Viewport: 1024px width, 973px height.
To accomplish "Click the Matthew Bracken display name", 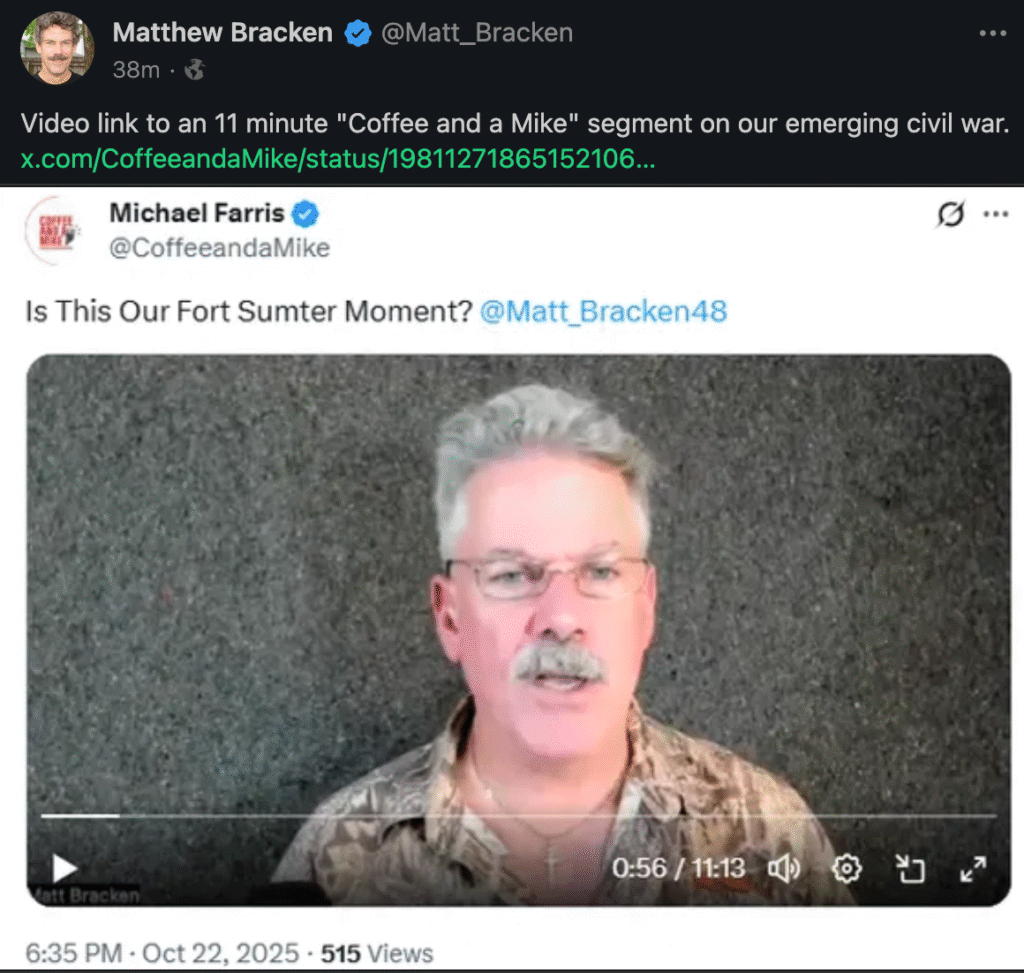I will pos(223,33).
